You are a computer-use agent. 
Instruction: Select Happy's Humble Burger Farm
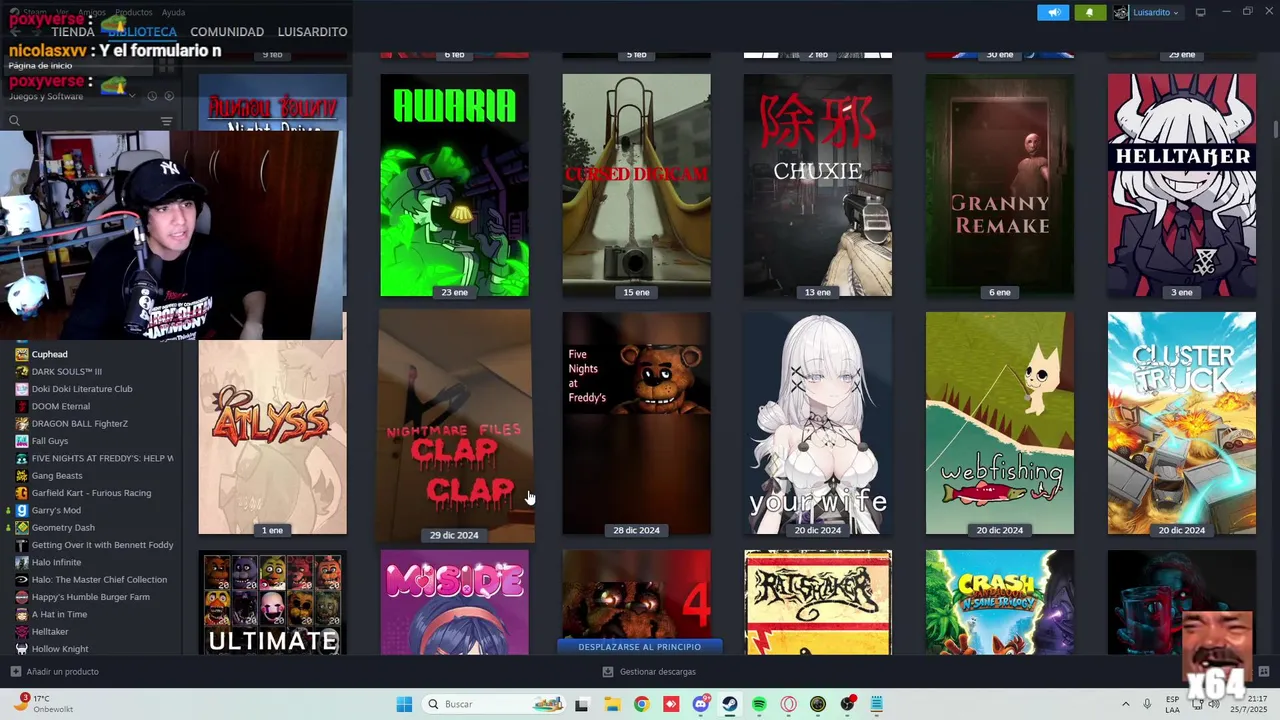pos(92,597)
